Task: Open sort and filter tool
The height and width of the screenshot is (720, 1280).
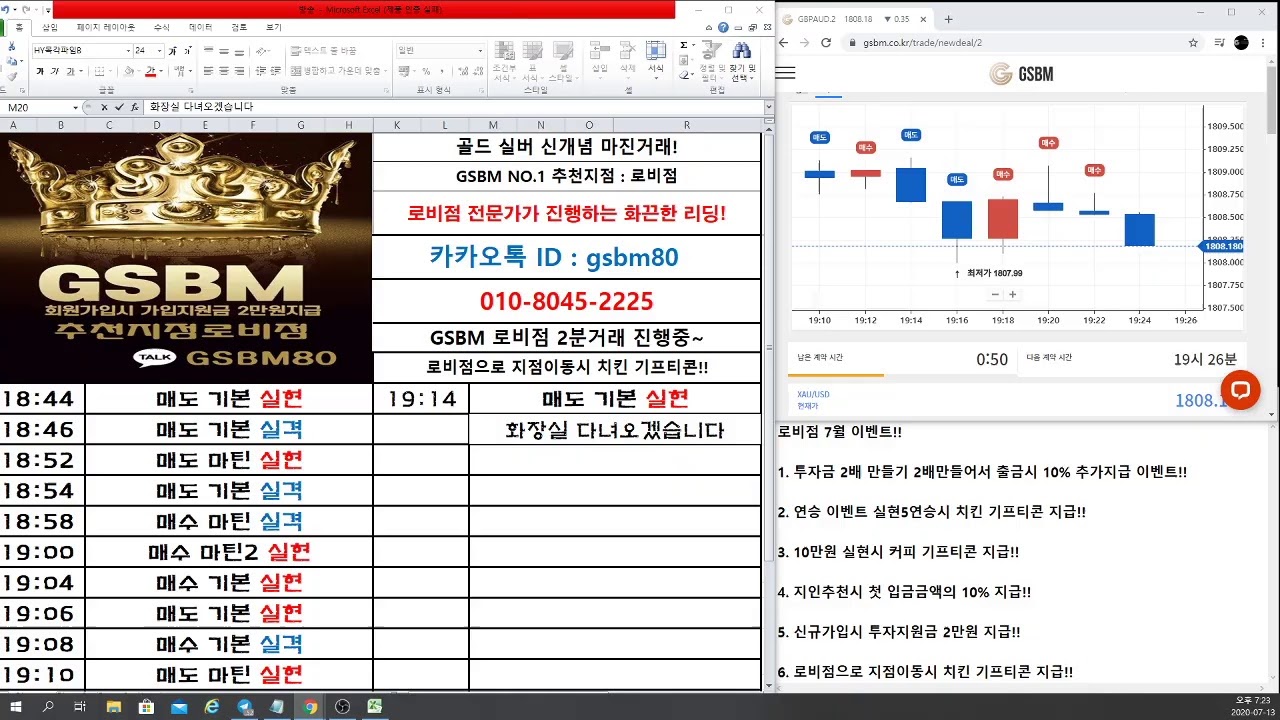Action: tap(710, 62)
